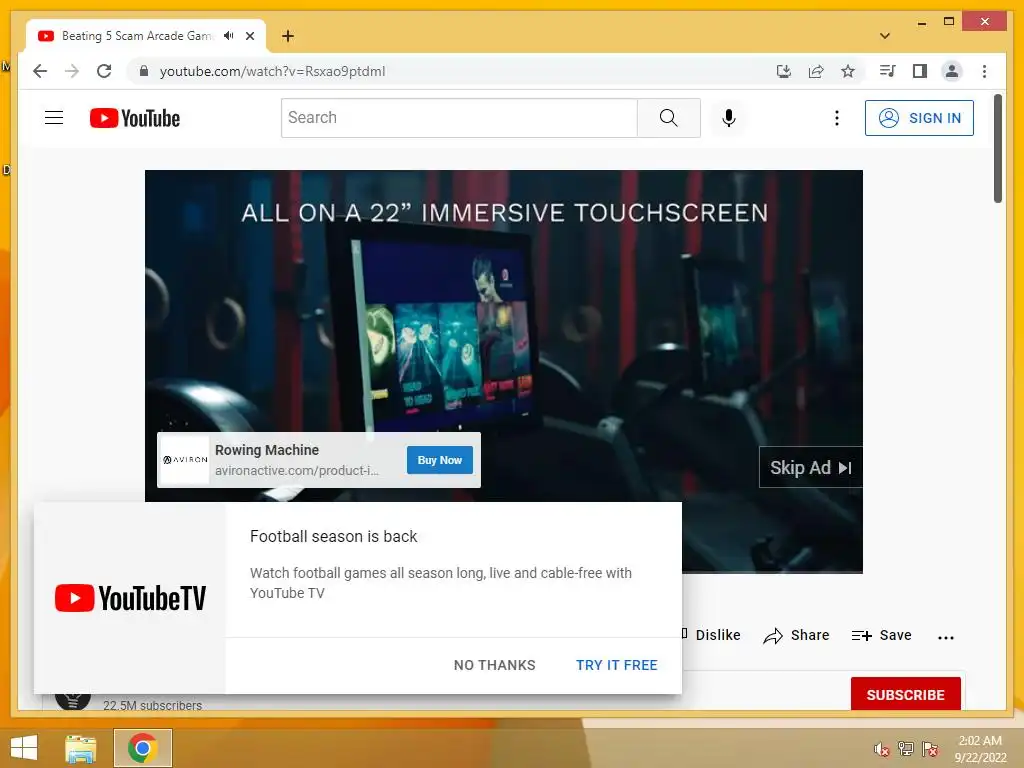Click Skip Ad on the video
1024x768 pixels.
810,467
